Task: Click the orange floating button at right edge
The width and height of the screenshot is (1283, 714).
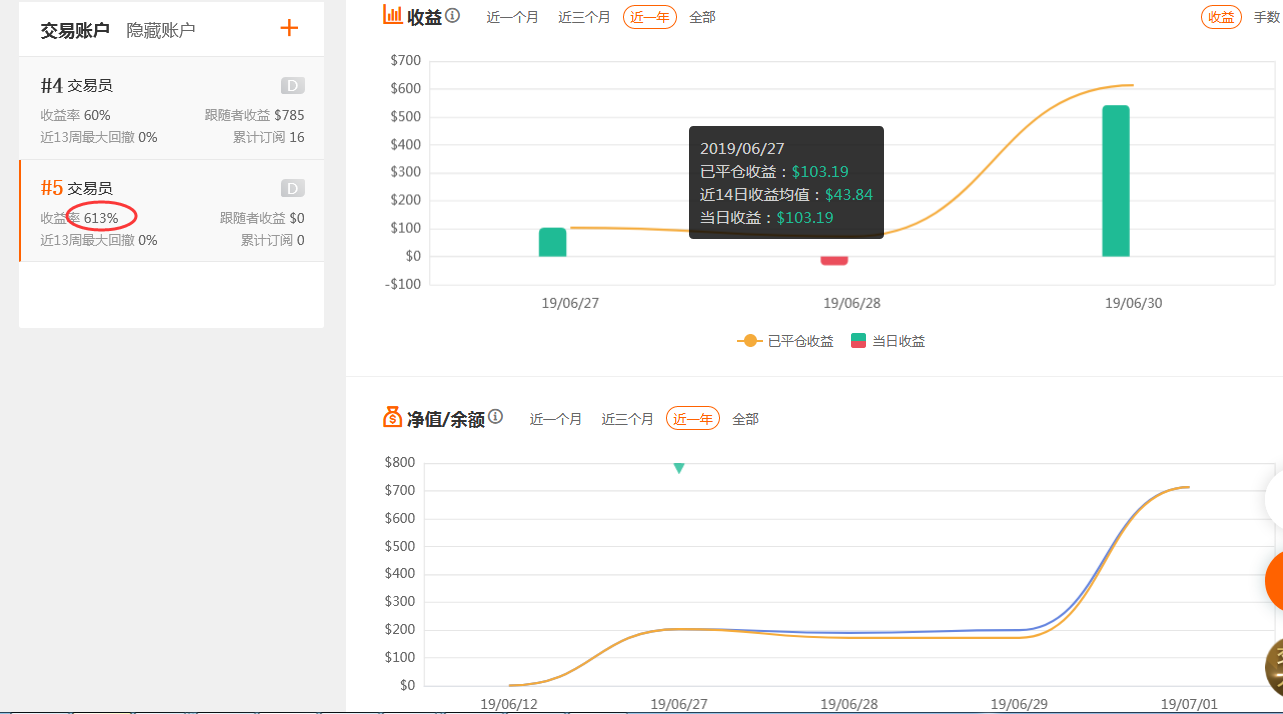Action: tap(1274, 580)
